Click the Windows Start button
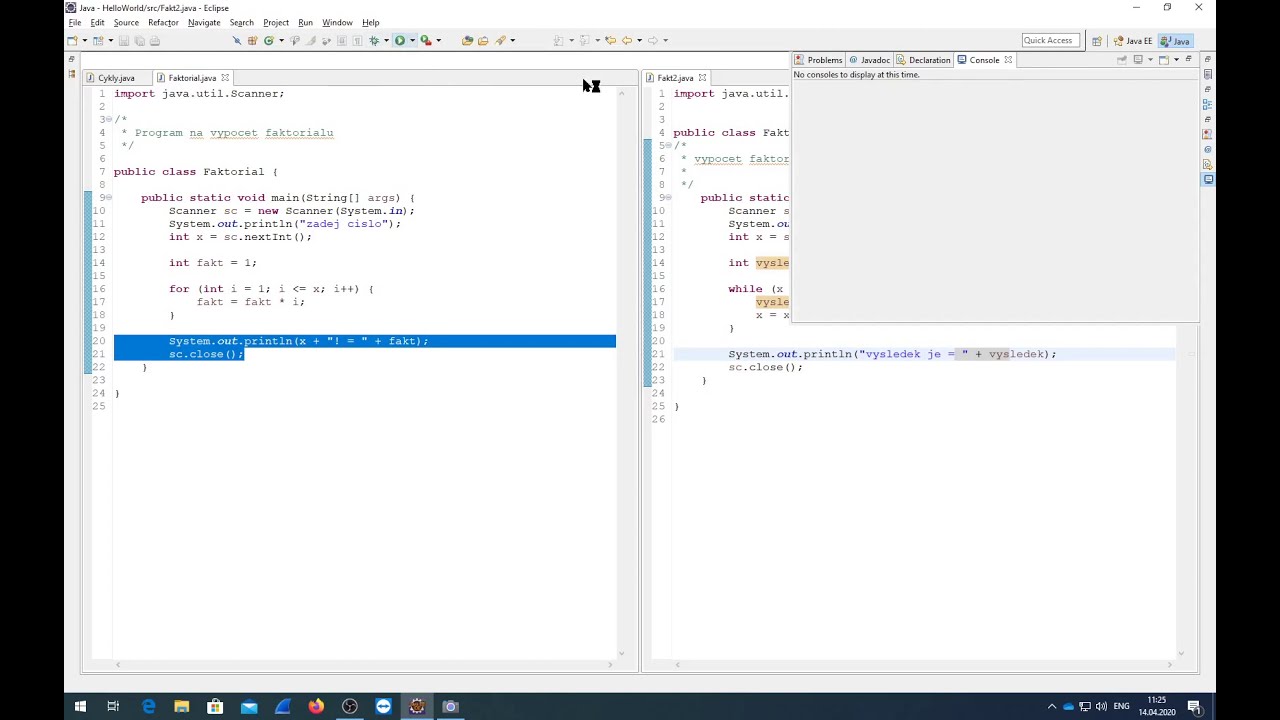The width and height of the screenshot is (1280, 720). [x=80, y=707]
